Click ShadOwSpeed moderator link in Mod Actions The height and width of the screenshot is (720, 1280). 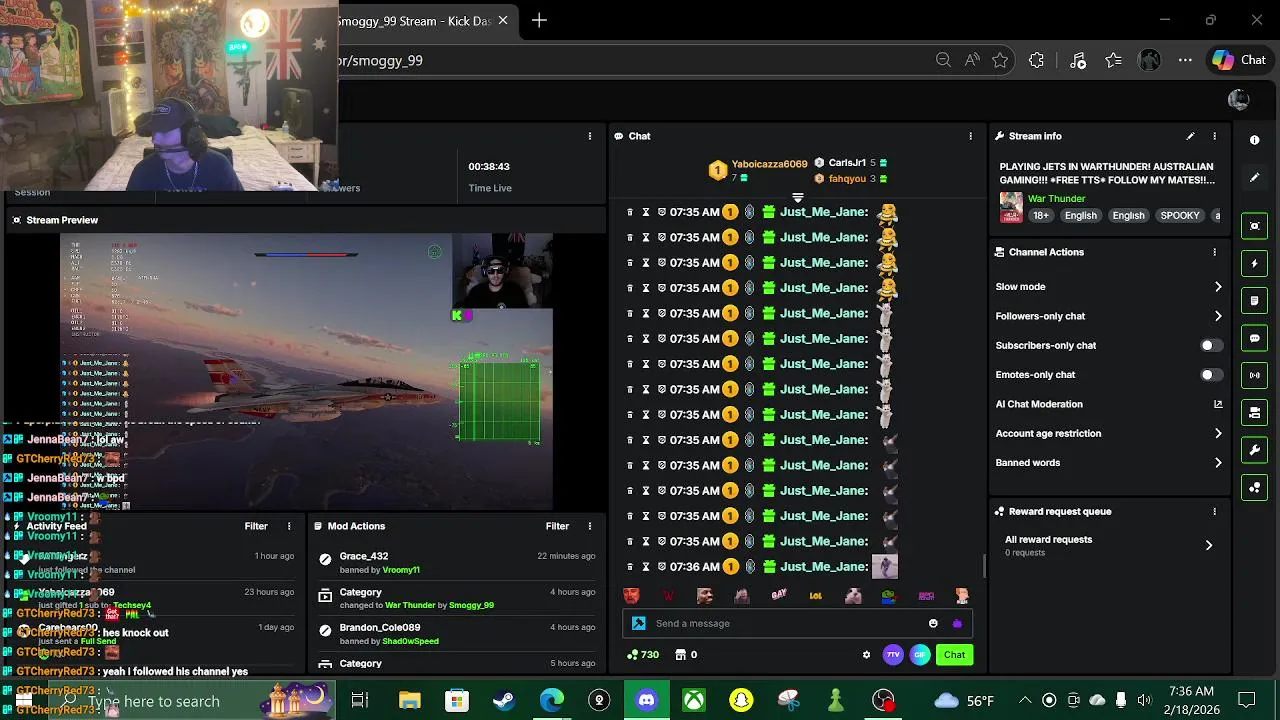click(x=410, y=641)
